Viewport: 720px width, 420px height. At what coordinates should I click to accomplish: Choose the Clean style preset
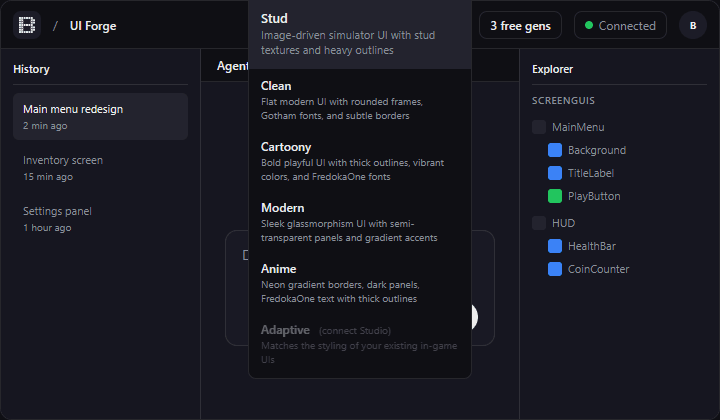[x=360, y=100]
